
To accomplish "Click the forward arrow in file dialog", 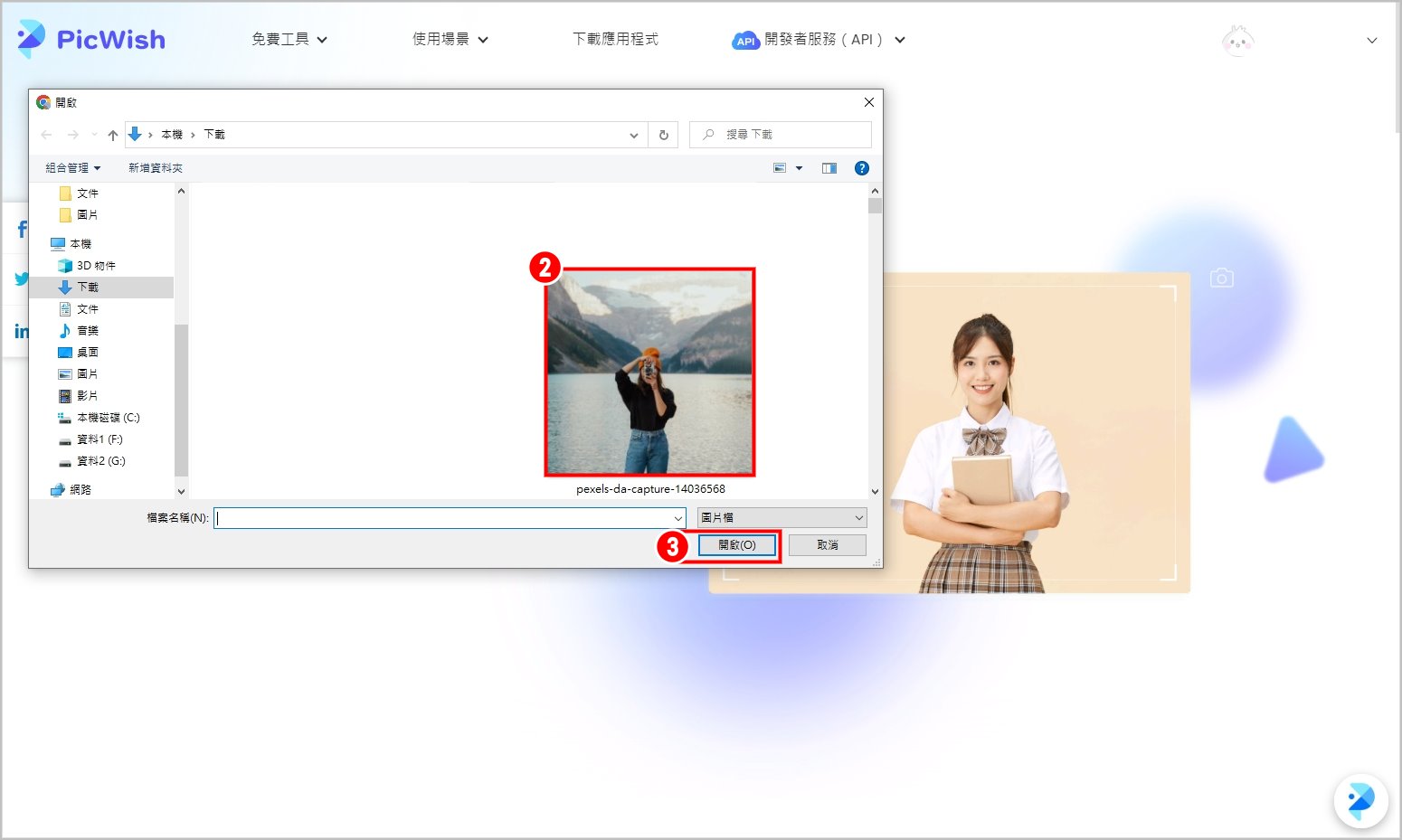I will tap(73, 135).
